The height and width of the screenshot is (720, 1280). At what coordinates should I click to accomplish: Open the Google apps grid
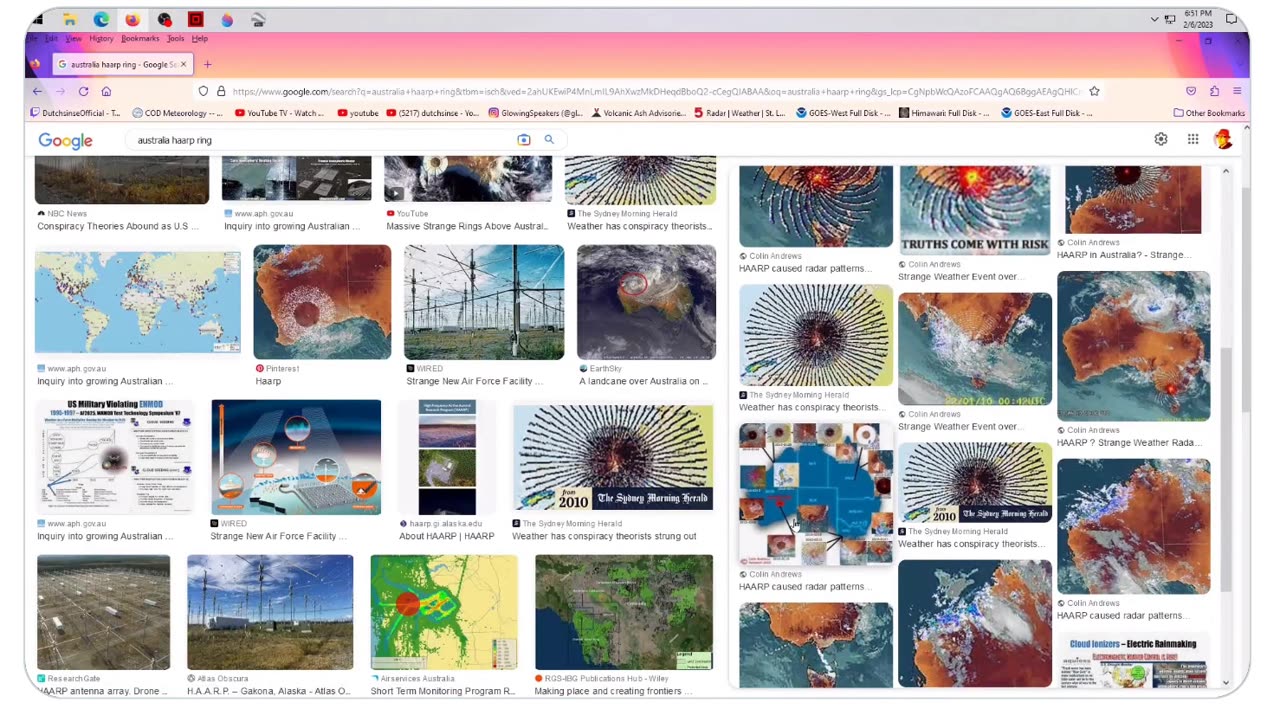tap(1192, 139)
